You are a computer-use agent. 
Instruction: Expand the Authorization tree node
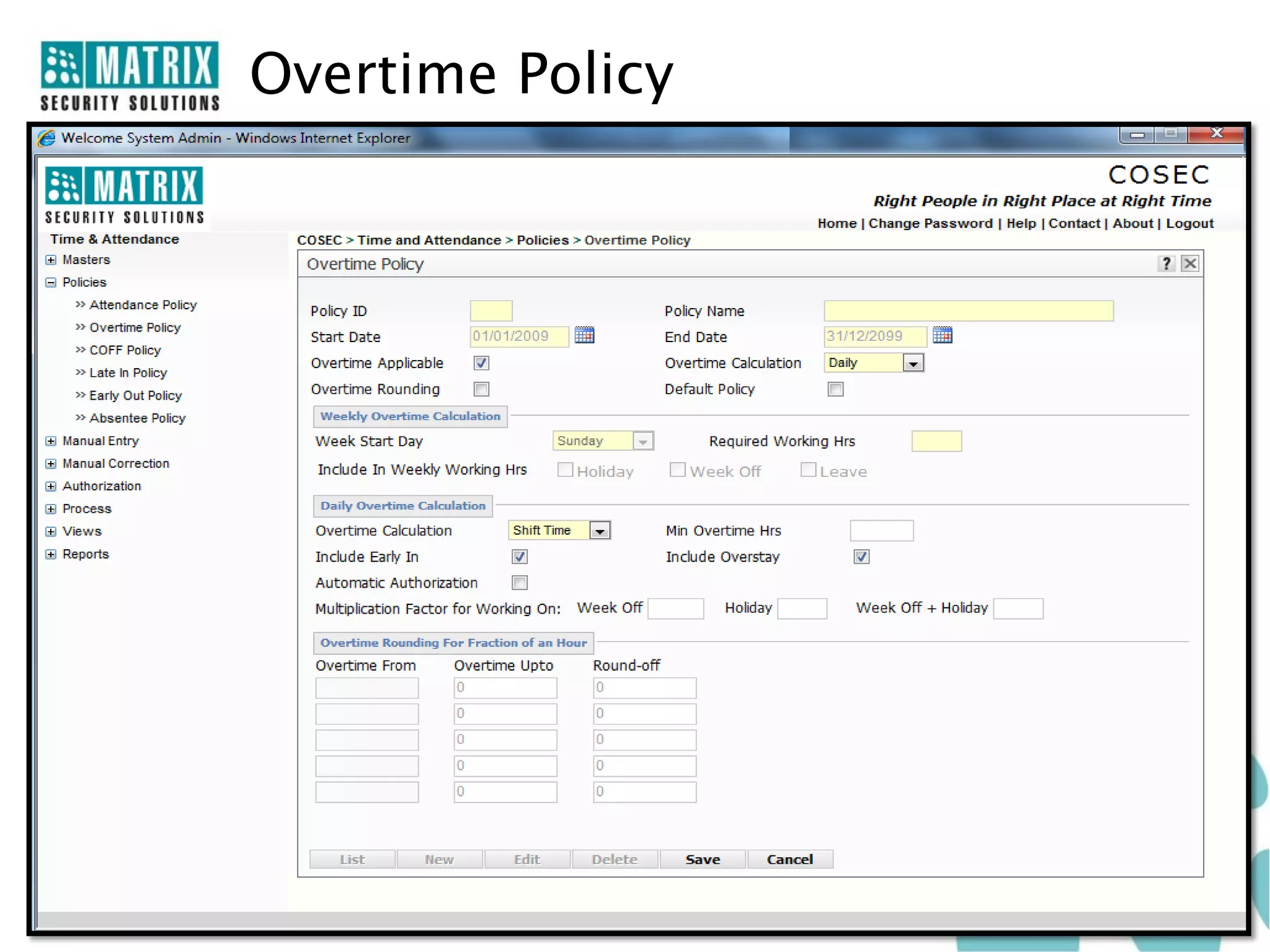(x=51, y=487)
